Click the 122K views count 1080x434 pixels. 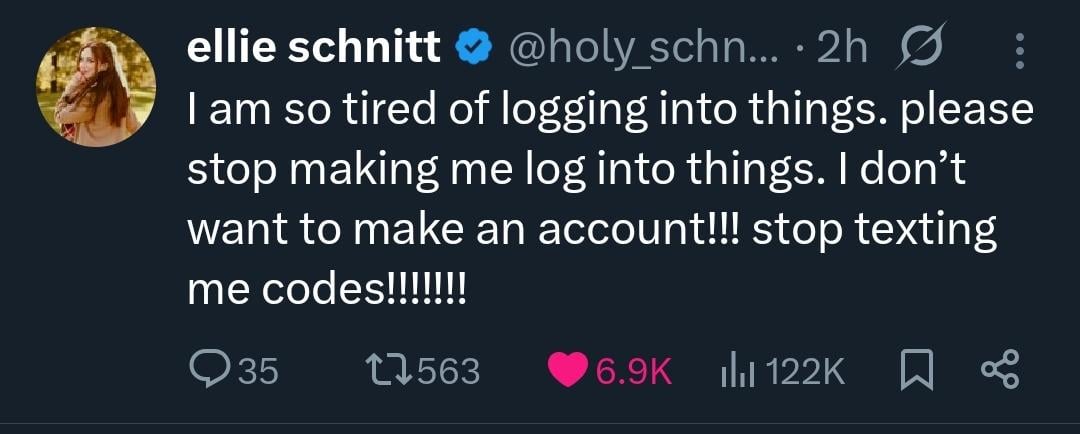point(805,372)
